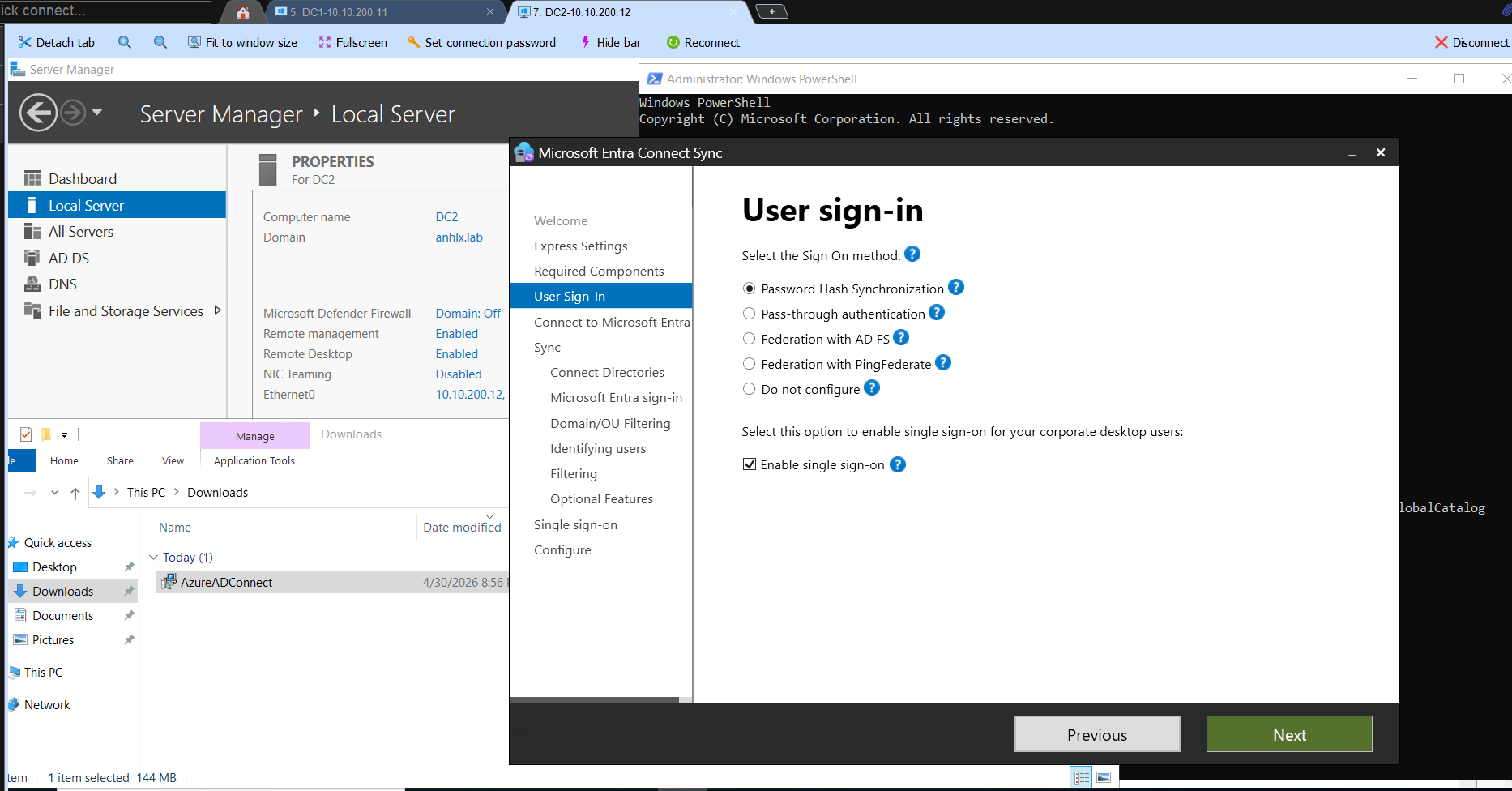The height and width of the screenshot is (791, 1512).
Task: Click the zoom in magnifier icon
Action: [124, 42]
